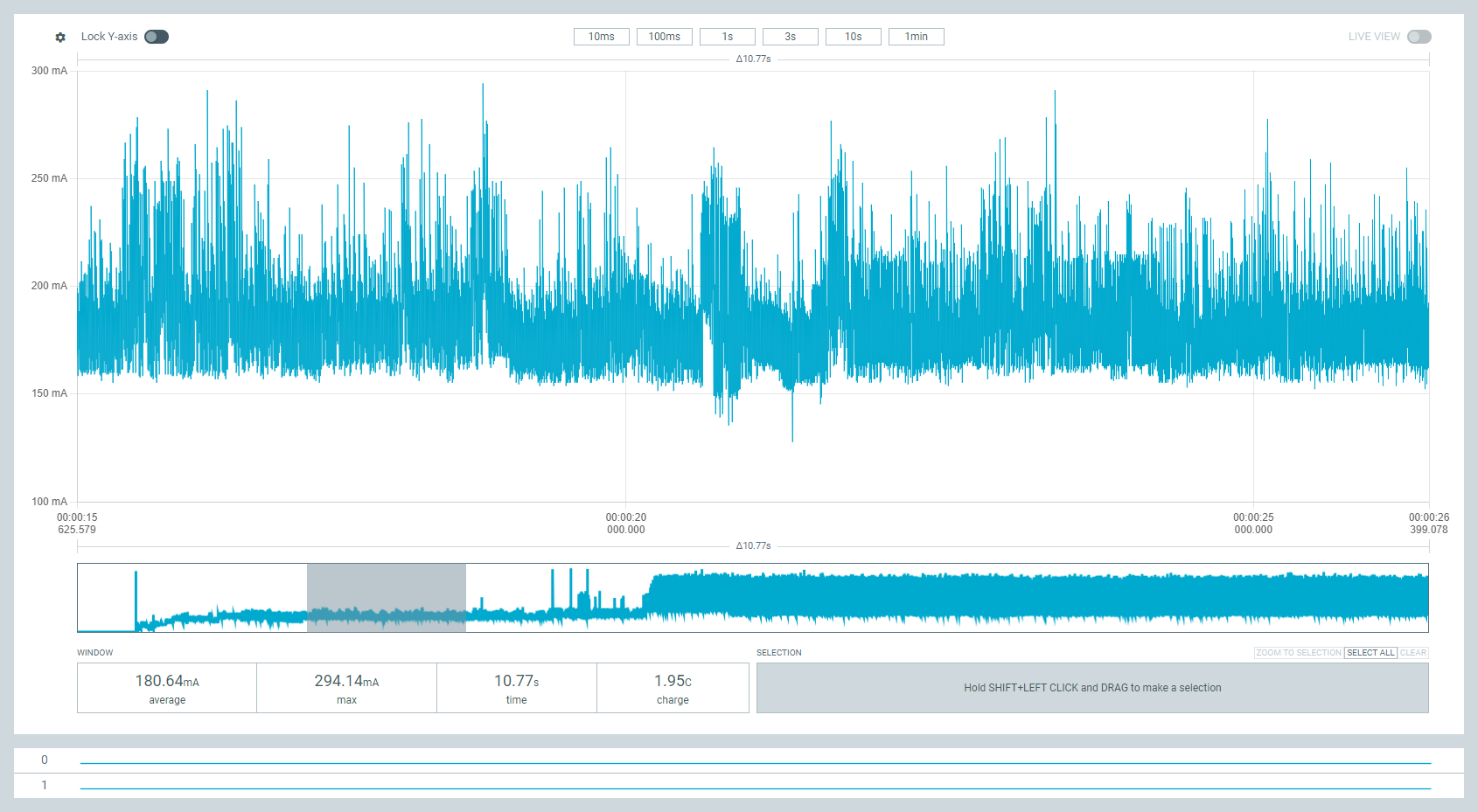Set time window to 10ms
This screenshot has width=1478, height=812.
[601, 37]
